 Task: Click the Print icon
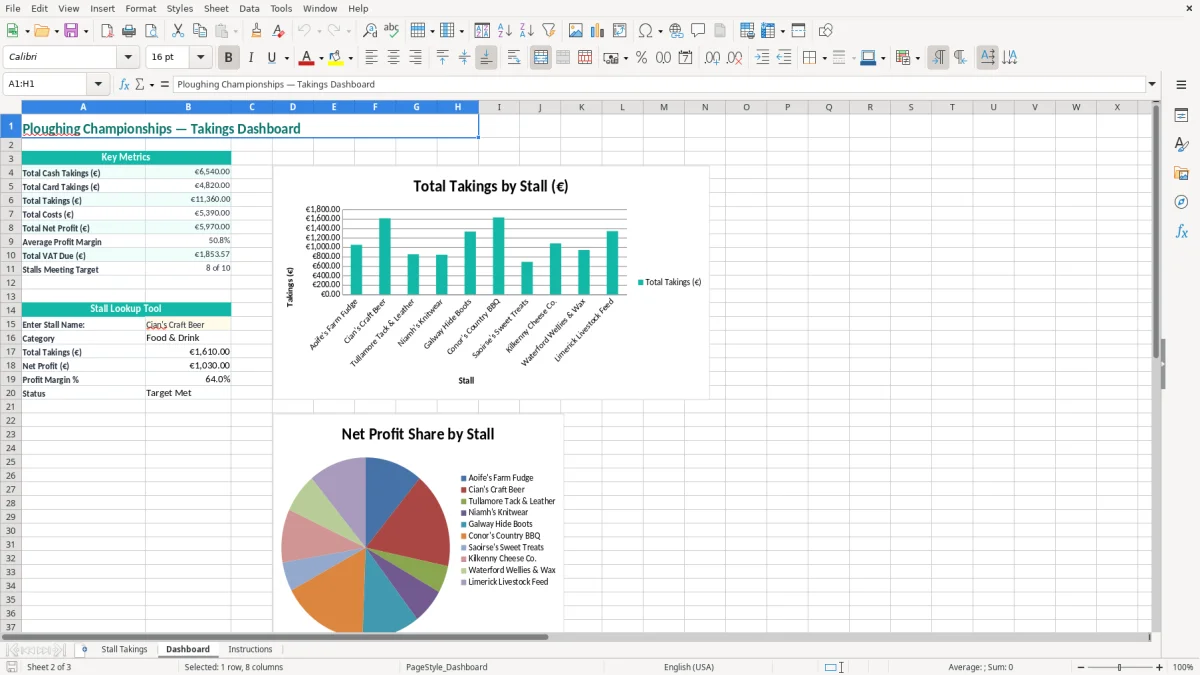tap(129, 31)
